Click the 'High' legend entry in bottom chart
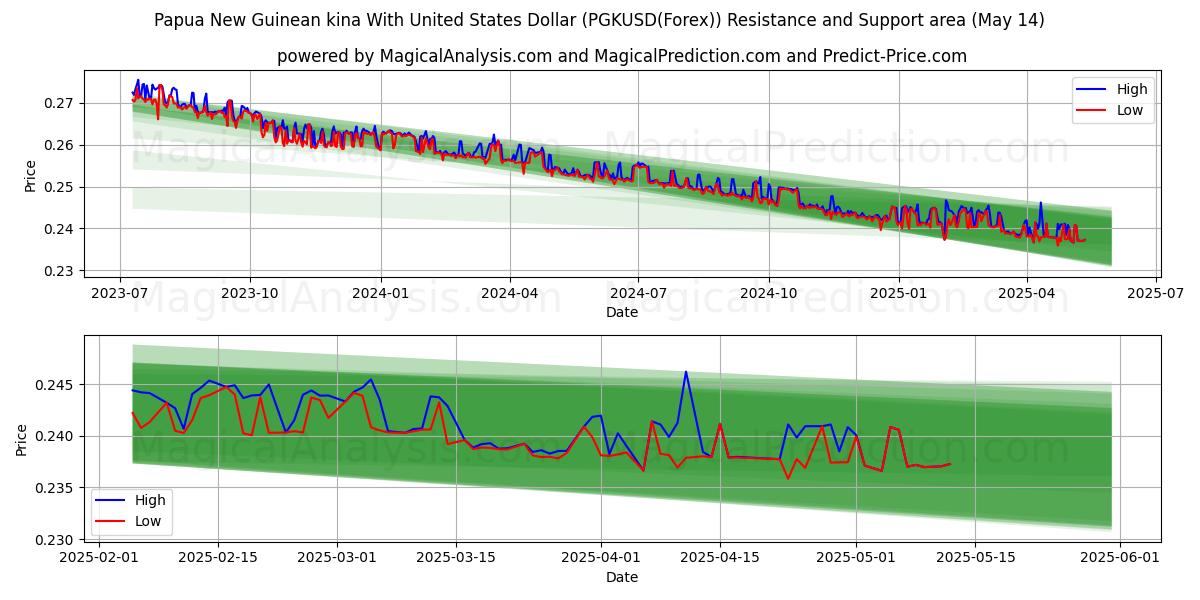Image resolution: width=1200 pixels, height=600 pixels. (x=150, y=501)
